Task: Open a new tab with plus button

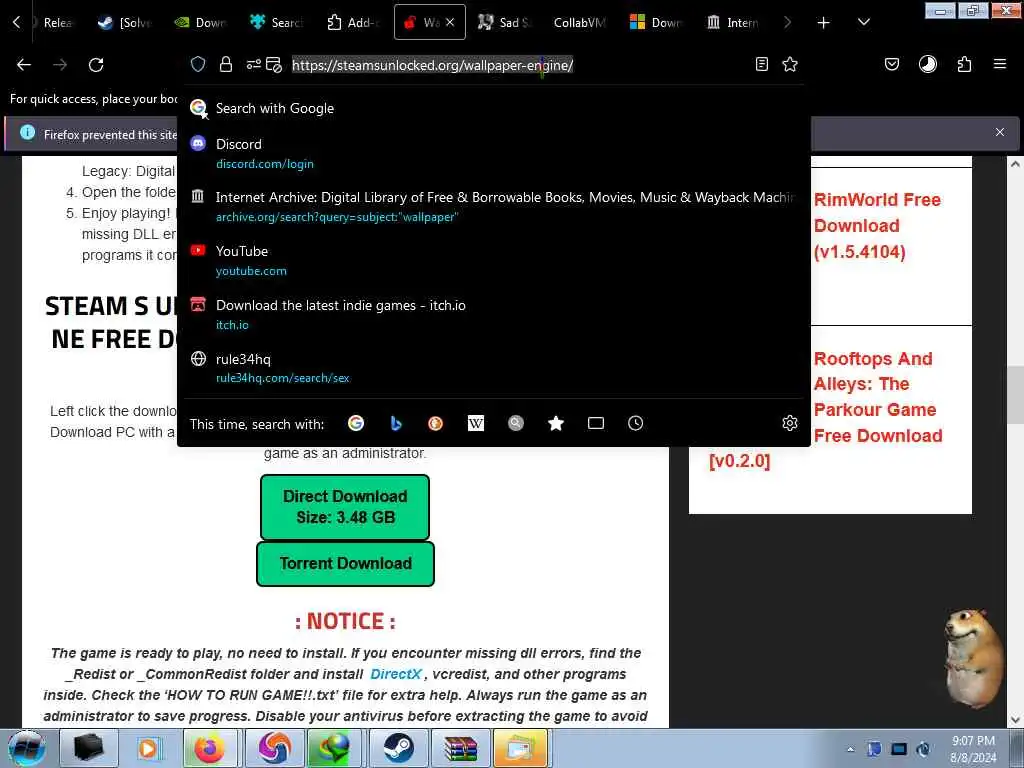Action: pos(824,23)
